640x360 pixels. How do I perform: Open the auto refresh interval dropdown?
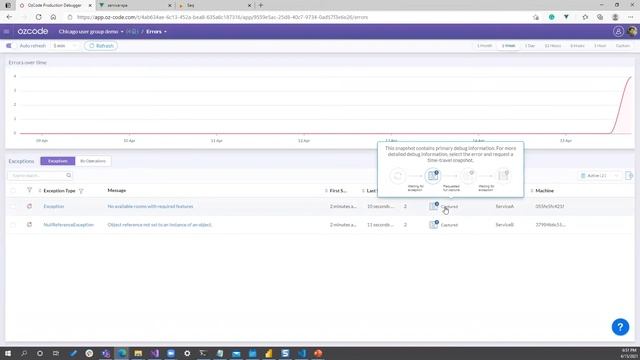point(65,46)
